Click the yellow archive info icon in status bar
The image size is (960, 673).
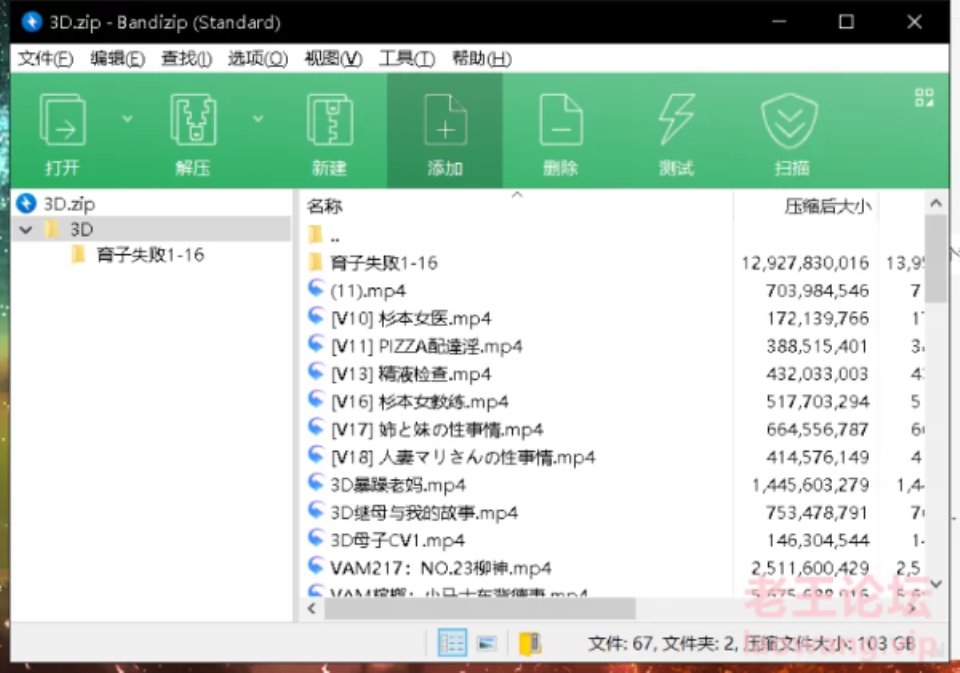pos(530,643)
